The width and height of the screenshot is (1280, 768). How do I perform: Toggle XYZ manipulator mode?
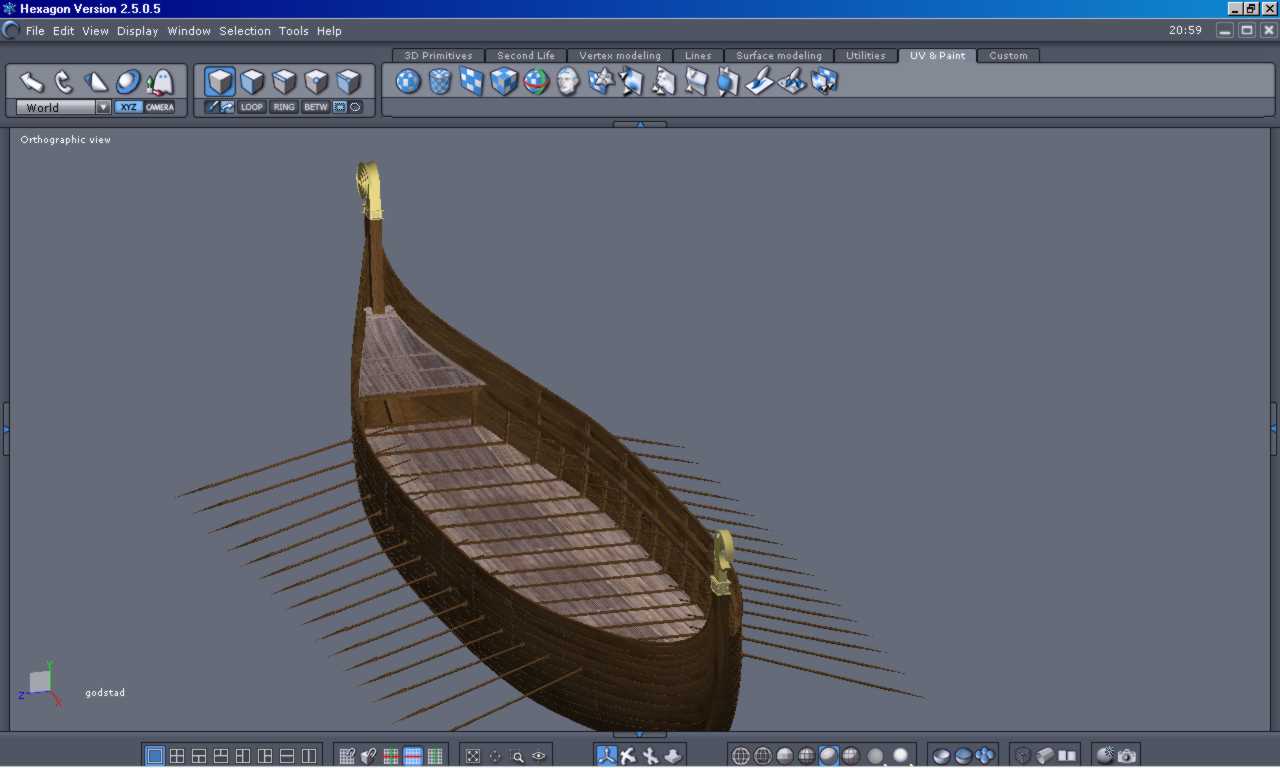point(128,107)
